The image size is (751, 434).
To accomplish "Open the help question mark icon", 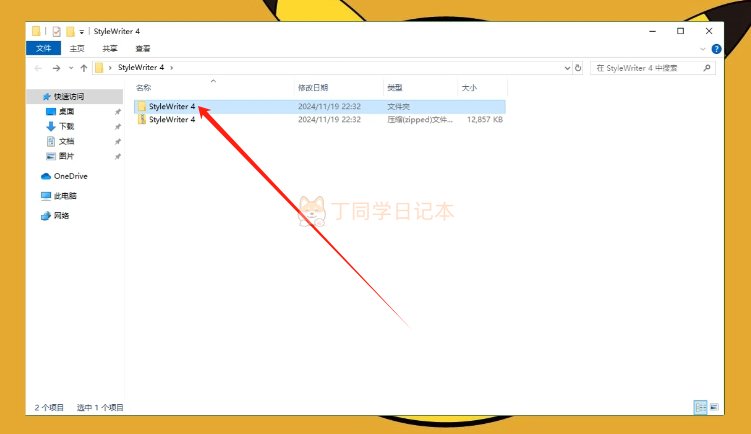I will point(717,49).
